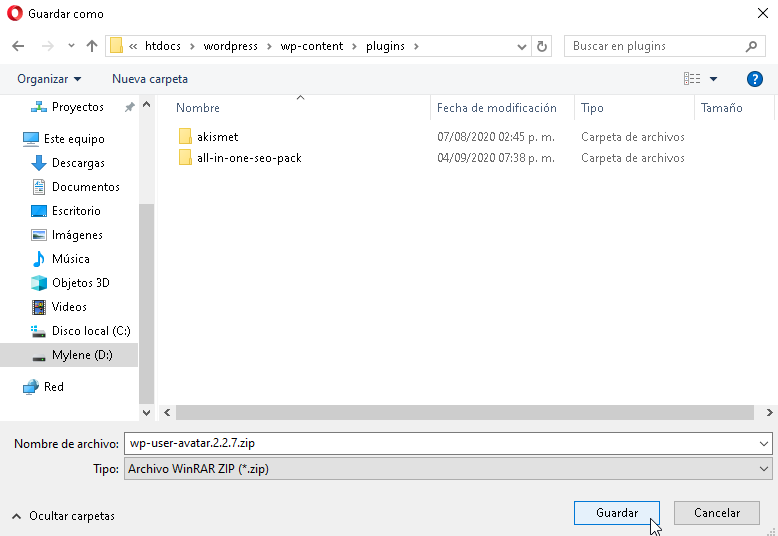The height and width of the screenshot is (536, 778).
Task: Click the Back navigation arrow
Action: [x=18, y=46]
